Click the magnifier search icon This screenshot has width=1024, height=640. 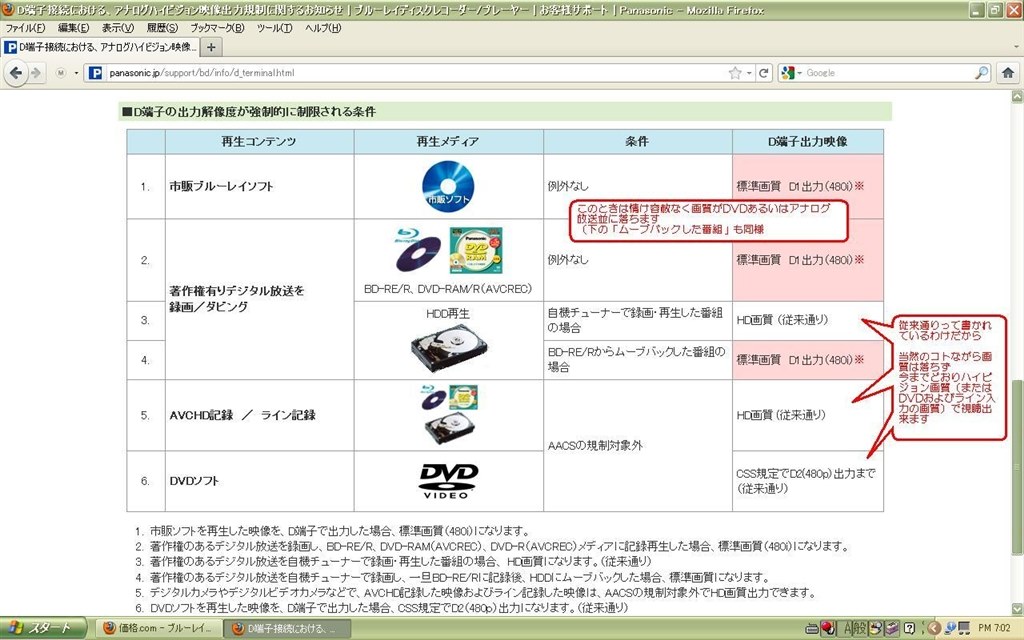click(982, 73)
